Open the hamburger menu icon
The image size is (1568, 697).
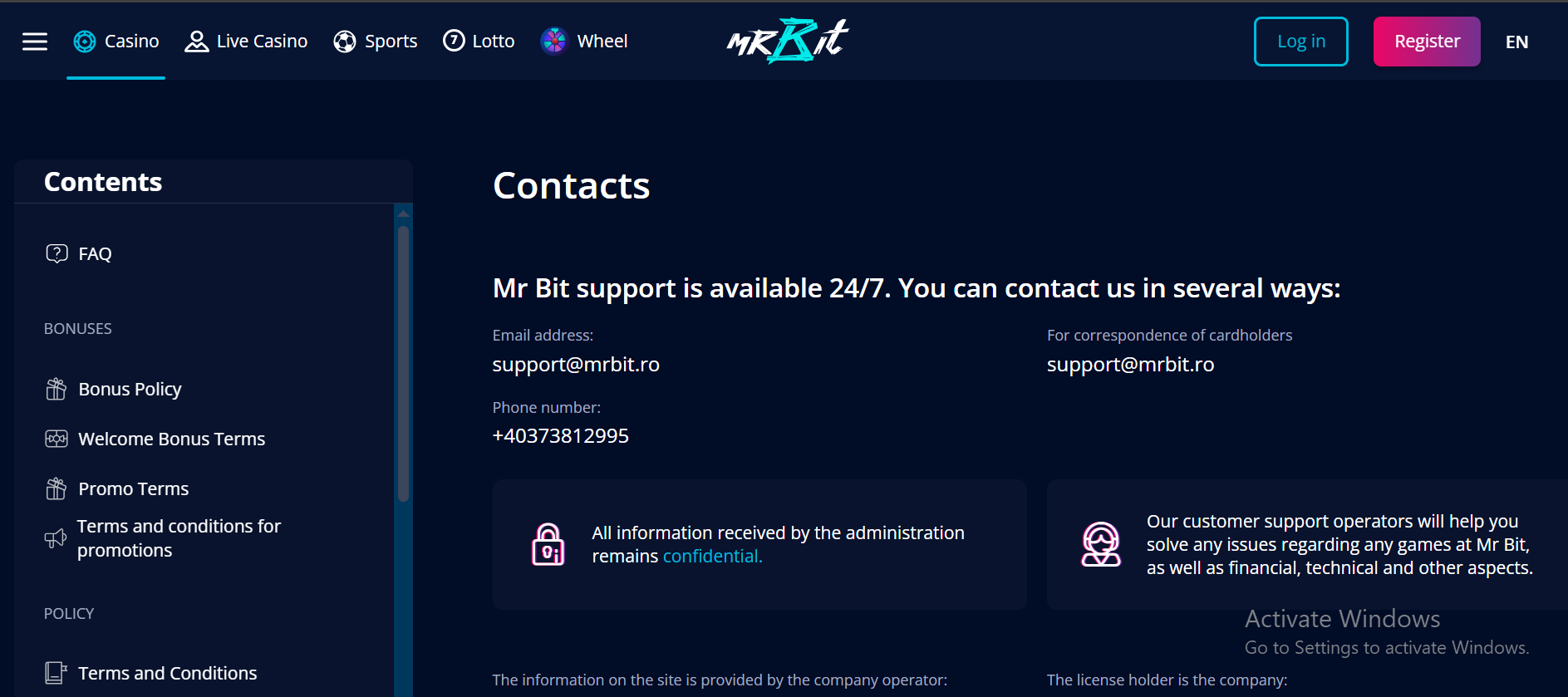click(x=35, y=42)
